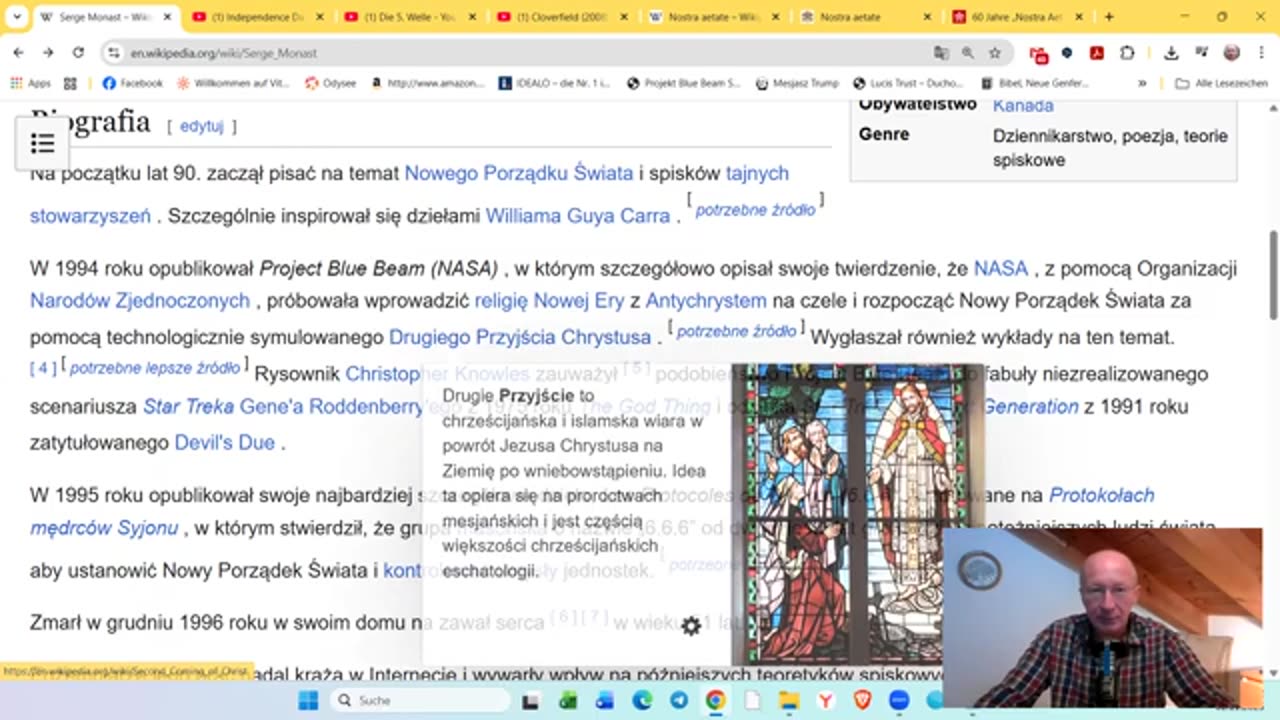Open the dark blue round extension icon

(x=1067, y=53)
